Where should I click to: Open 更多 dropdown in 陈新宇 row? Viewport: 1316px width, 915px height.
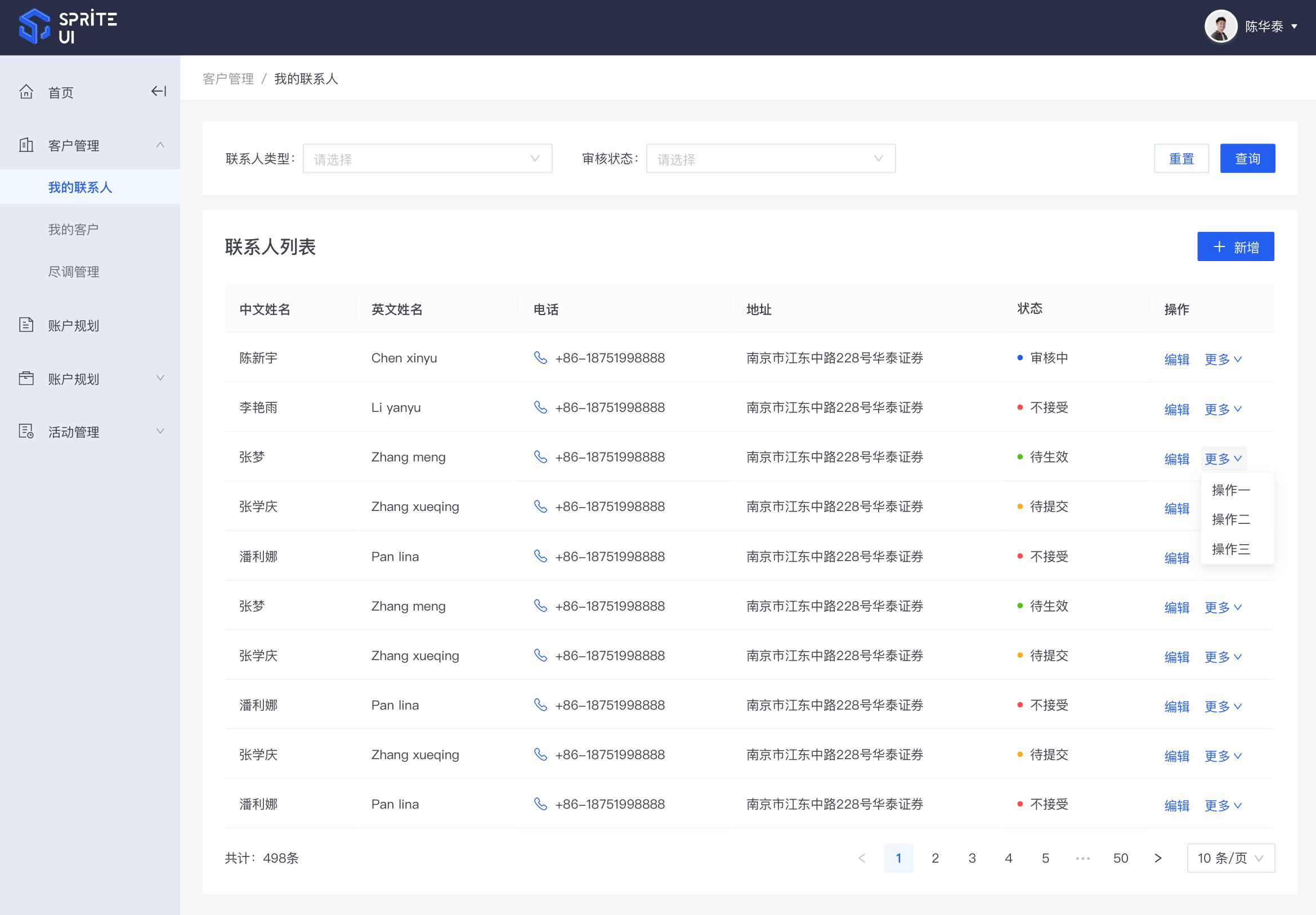pos(1223,359)
